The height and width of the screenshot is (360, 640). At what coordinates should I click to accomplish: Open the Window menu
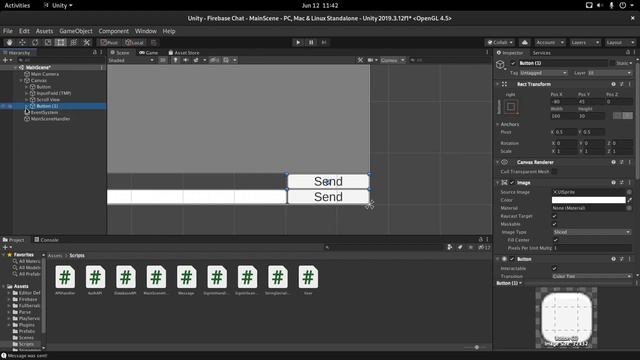(x=146, y=31)
